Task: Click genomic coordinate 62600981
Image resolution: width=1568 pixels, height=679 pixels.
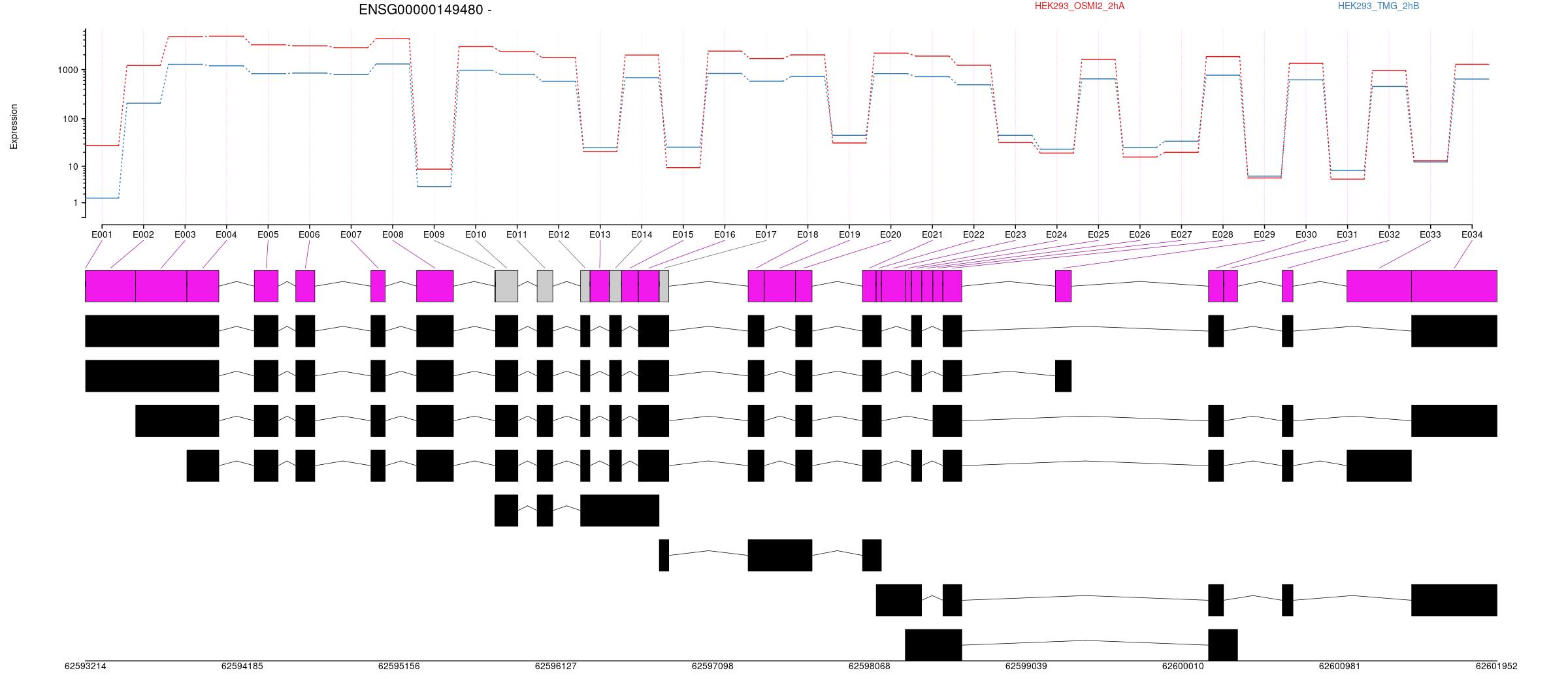Action: [x=1340, y=667]
